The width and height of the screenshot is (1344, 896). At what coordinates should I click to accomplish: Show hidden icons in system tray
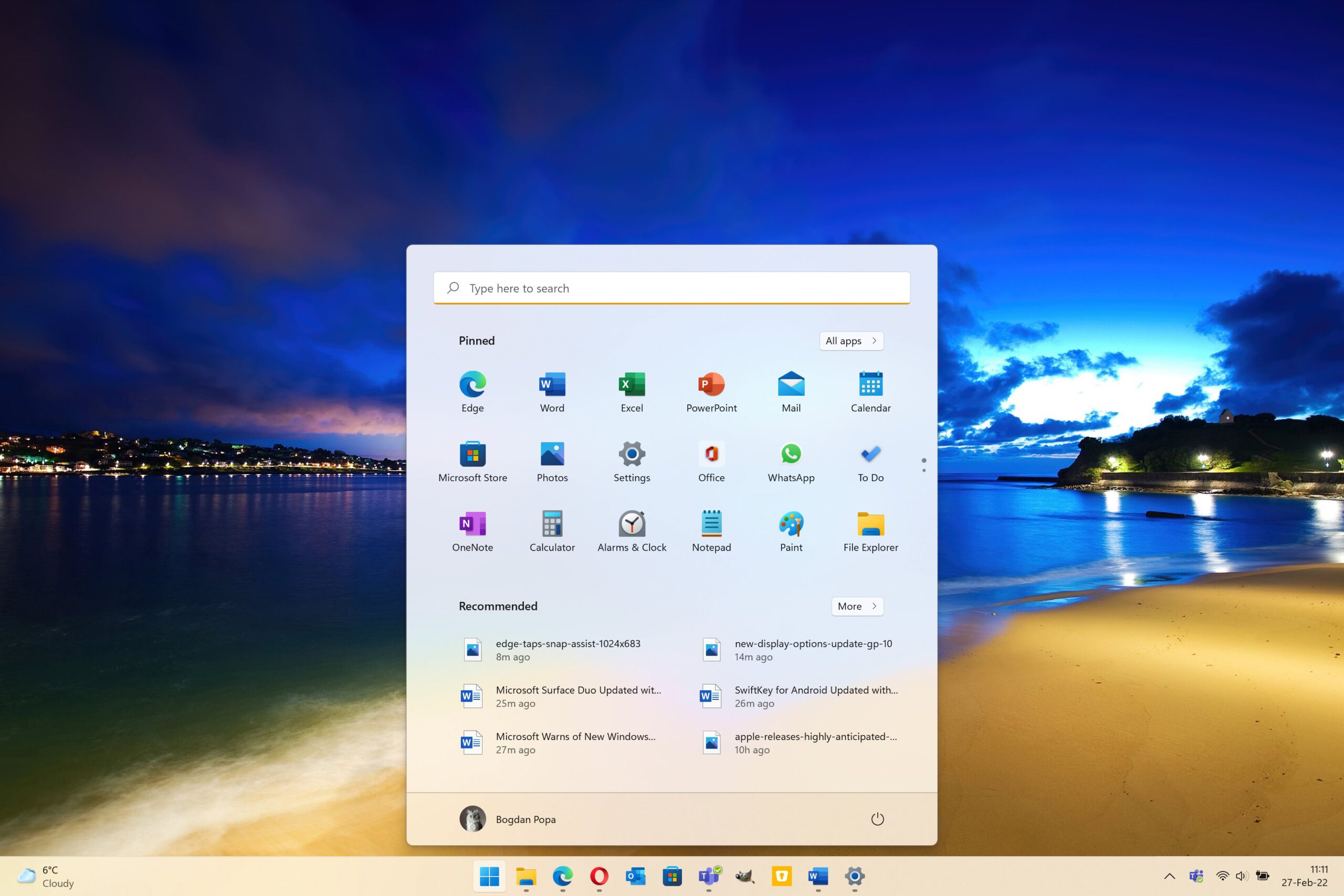coord(1170,876)
